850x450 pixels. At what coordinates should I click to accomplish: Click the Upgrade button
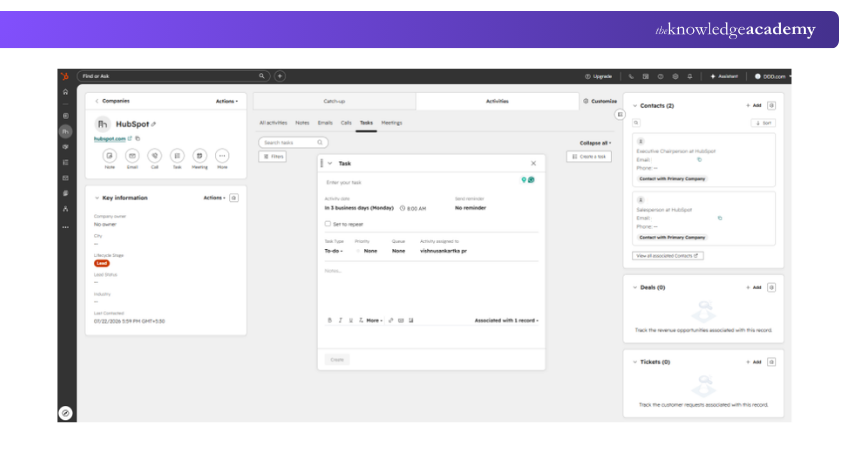click(x=598, y=76)
